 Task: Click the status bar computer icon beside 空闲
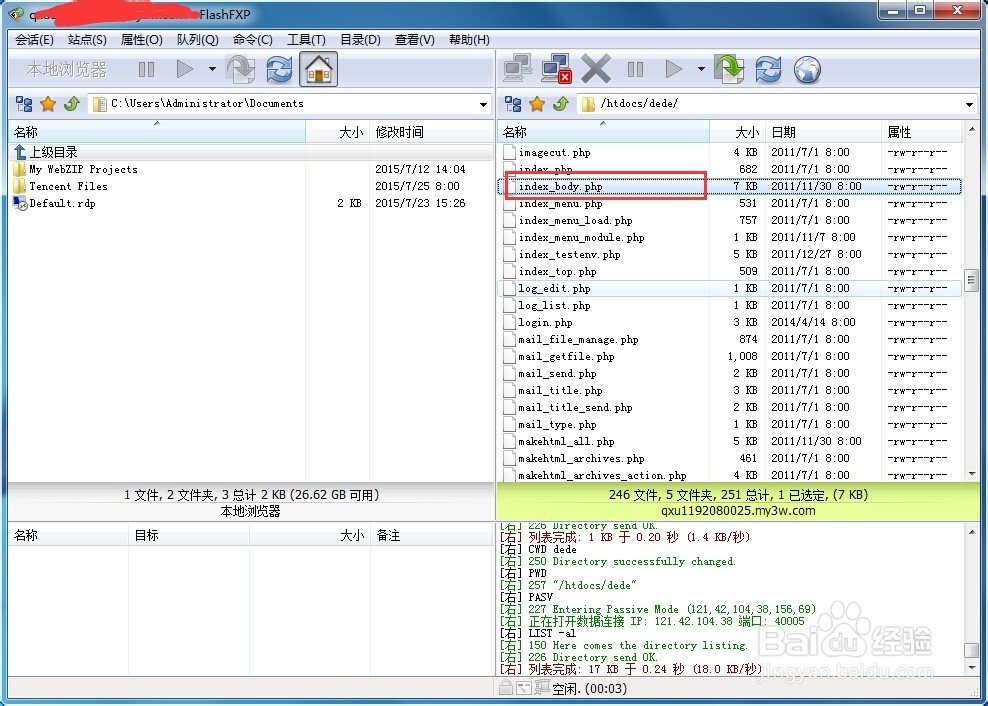coord(541,688)
